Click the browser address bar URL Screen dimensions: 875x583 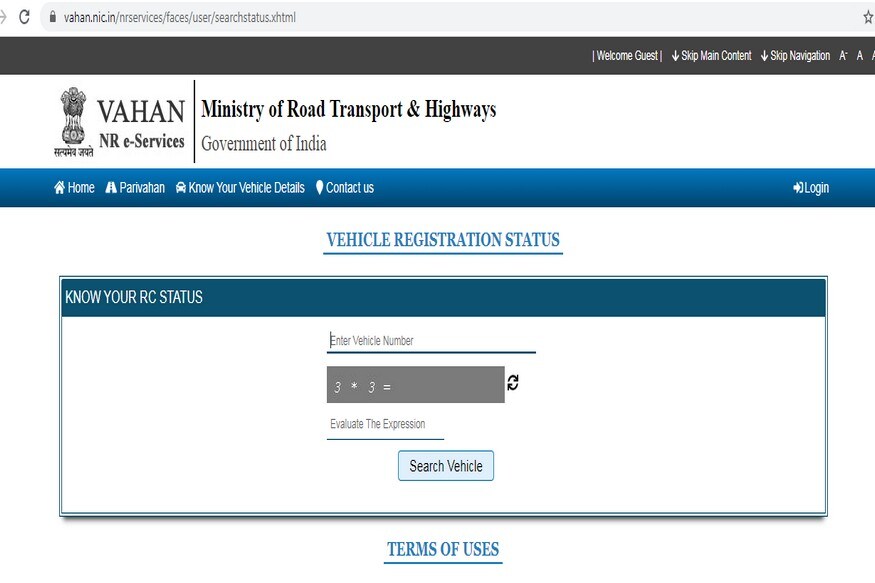(x=180, y=17)
